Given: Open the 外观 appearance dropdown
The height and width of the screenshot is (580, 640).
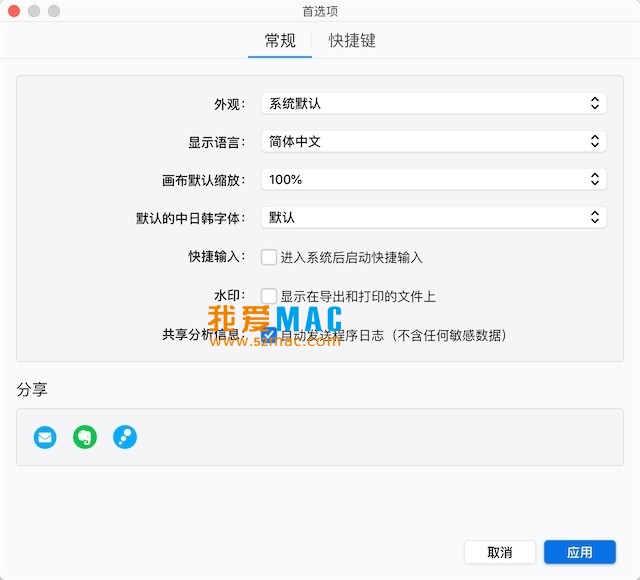Looking at the screenshot, I should point(433,103).
